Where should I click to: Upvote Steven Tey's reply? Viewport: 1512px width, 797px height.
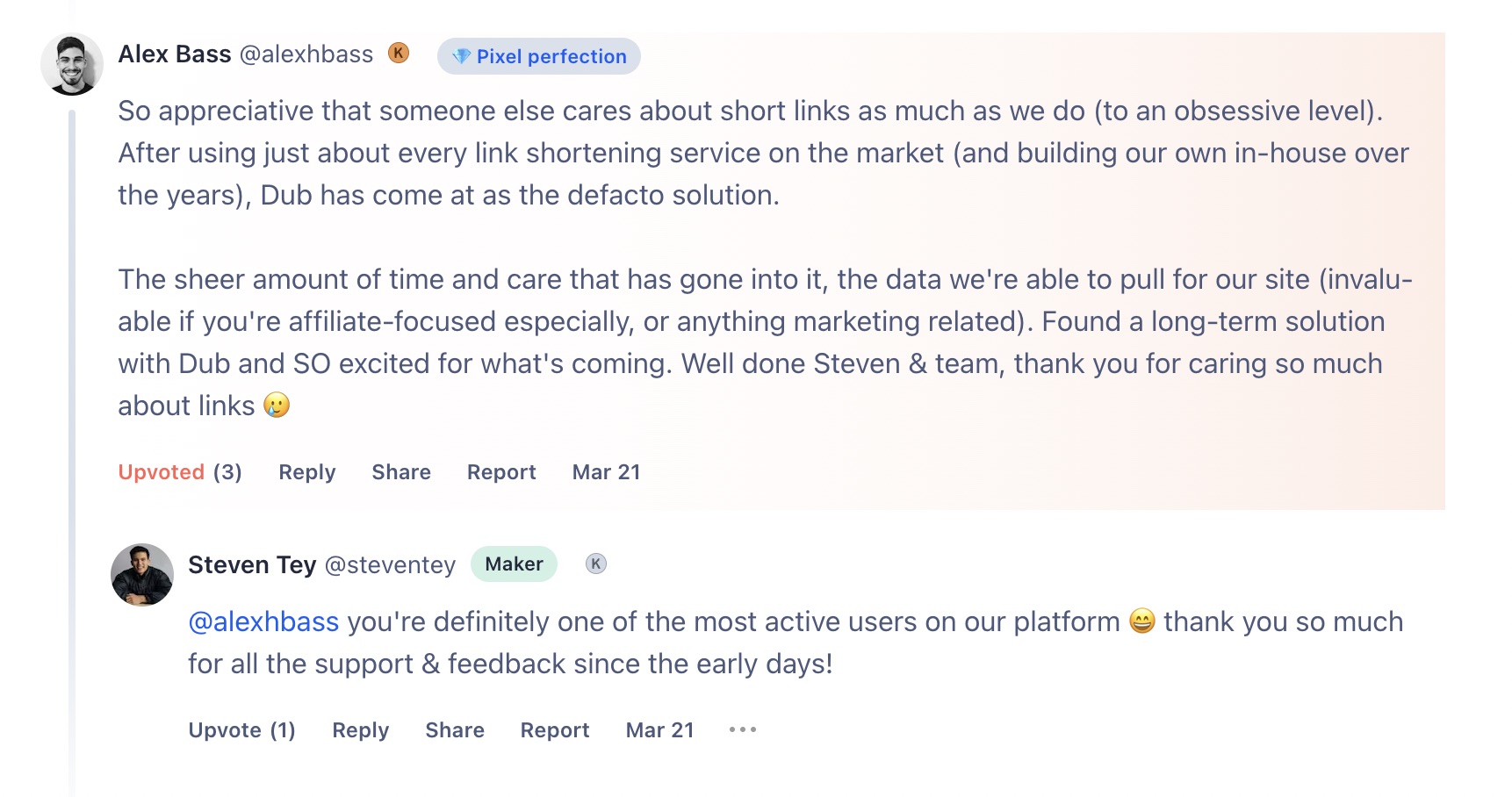[x=241, y=730]
